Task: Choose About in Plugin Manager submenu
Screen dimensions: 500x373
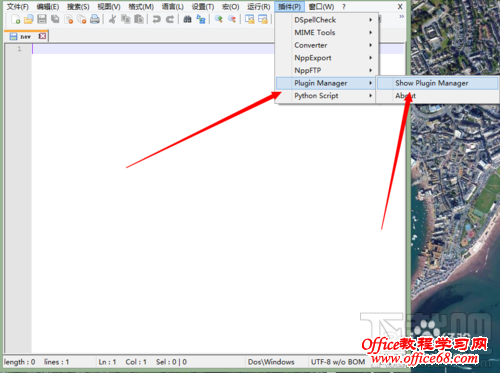Action: [x=437, y=96]
